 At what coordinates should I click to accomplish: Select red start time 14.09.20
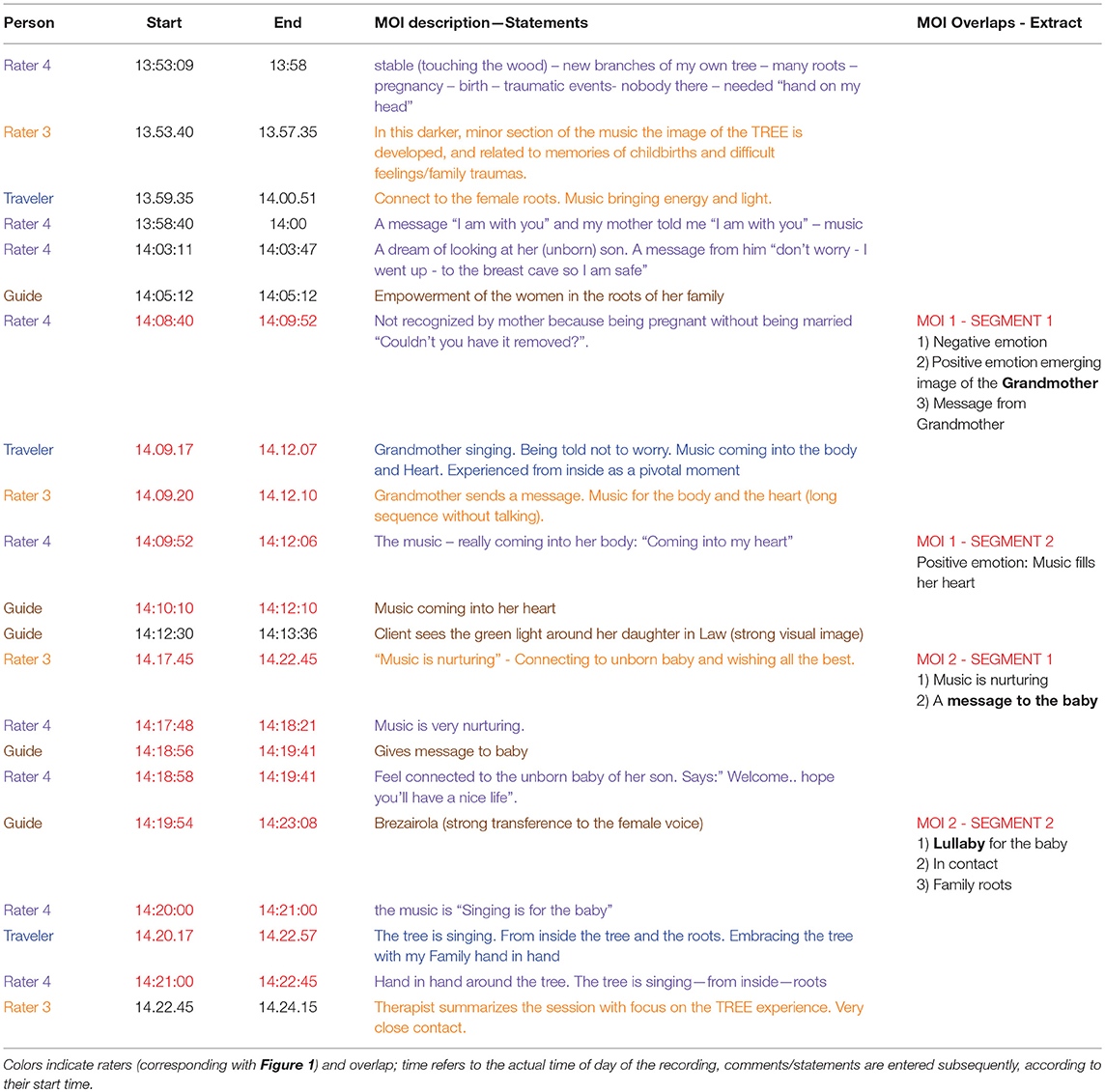[164, 496]
